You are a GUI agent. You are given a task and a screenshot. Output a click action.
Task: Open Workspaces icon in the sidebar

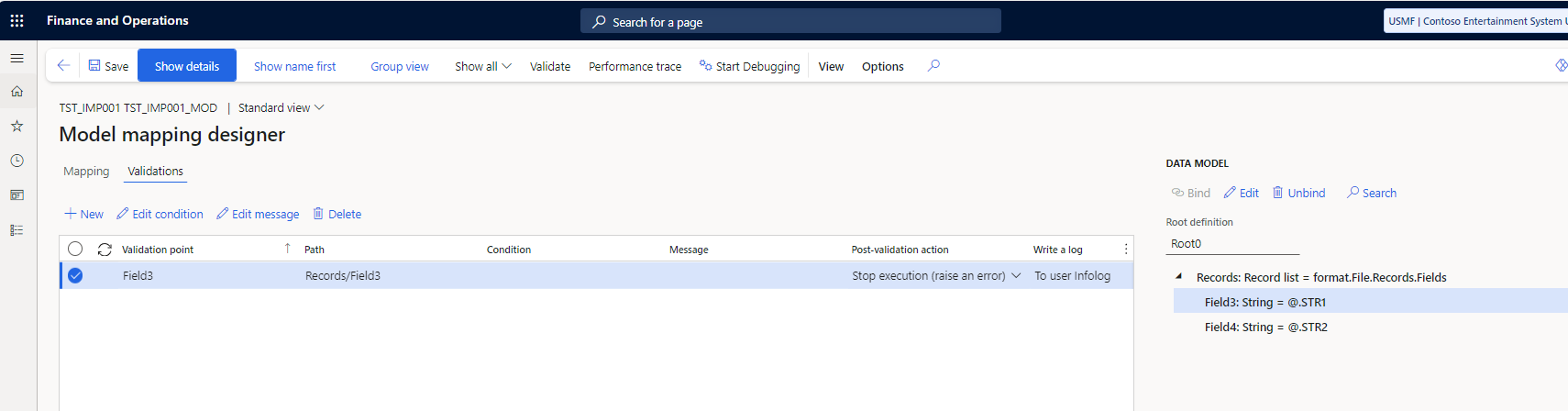[17, 195]
